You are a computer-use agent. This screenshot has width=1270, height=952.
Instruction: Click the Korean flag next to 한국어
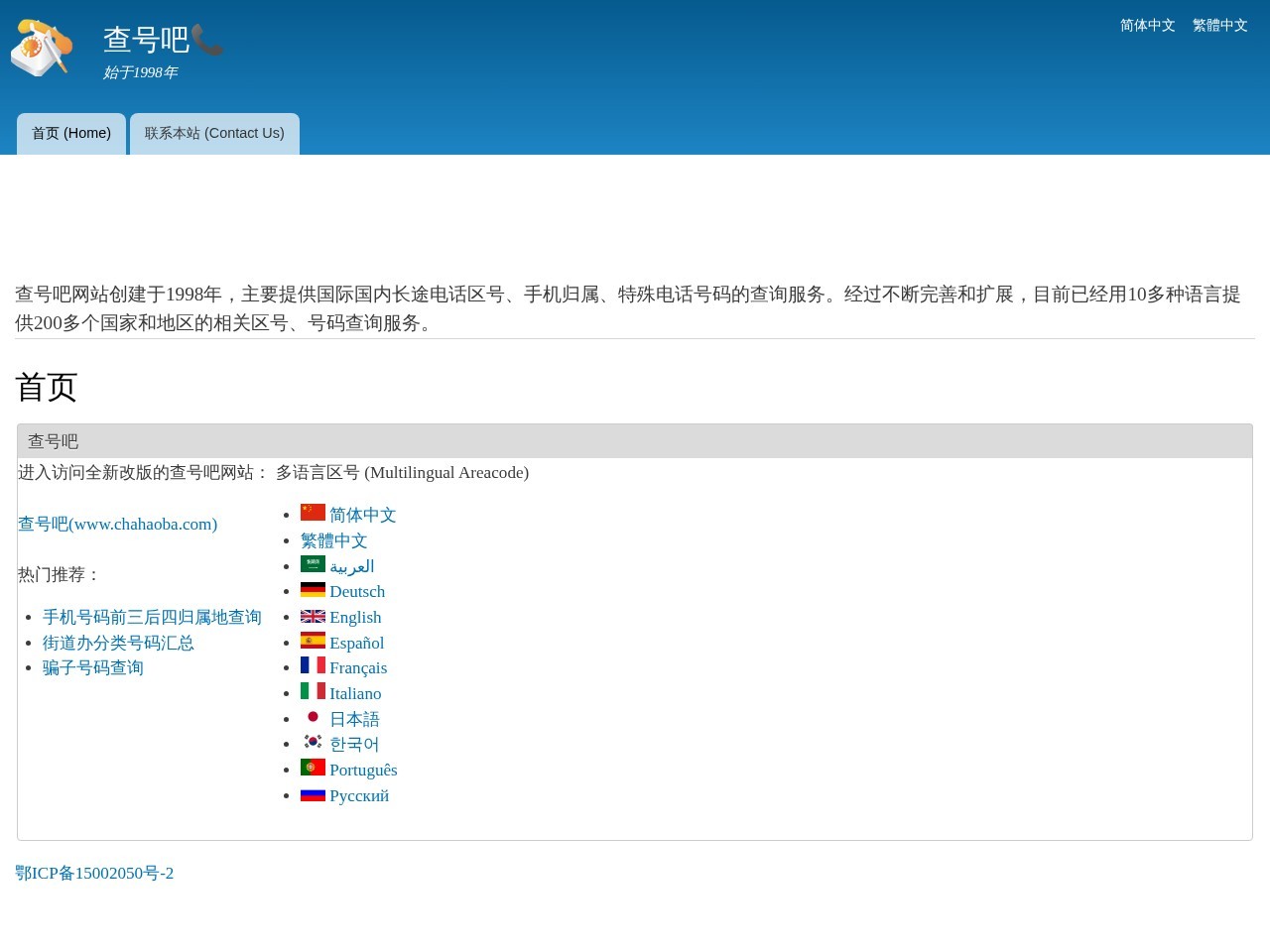313,742
